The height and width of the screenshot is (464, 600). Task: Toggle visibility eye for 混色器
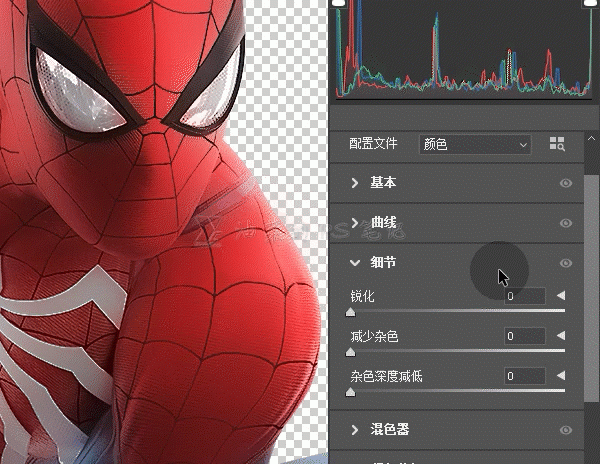click(x=566, y=430)
